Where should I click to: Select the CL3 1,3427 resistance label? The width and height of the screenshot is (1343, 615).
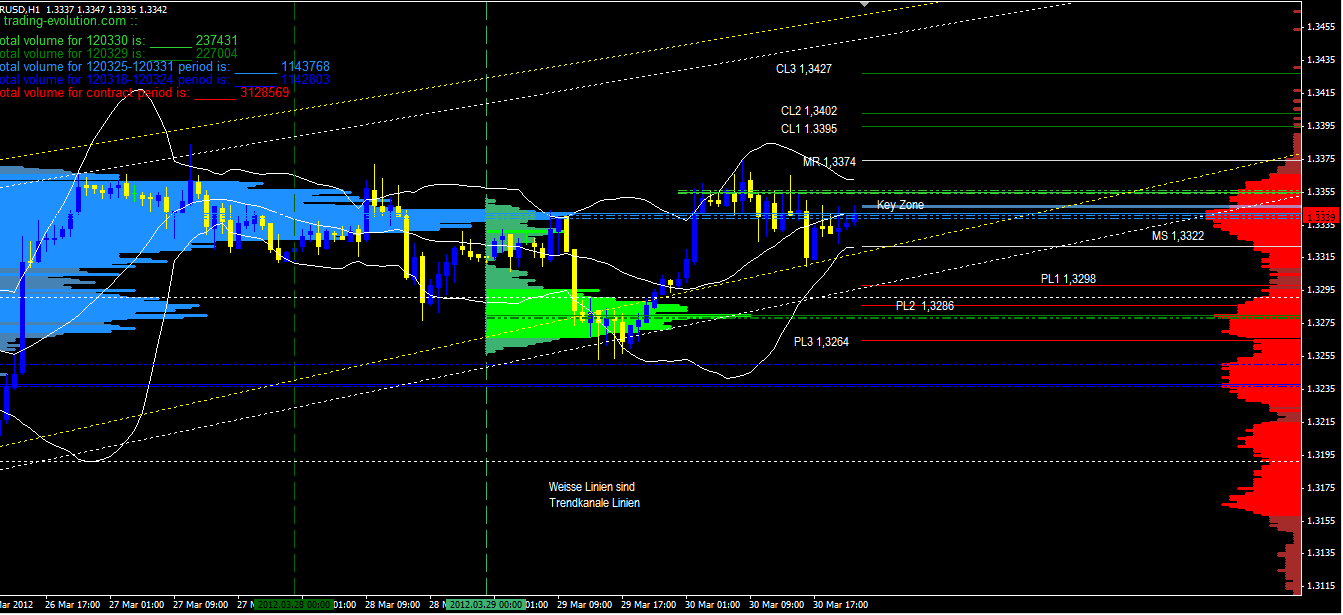click(803, 69)
